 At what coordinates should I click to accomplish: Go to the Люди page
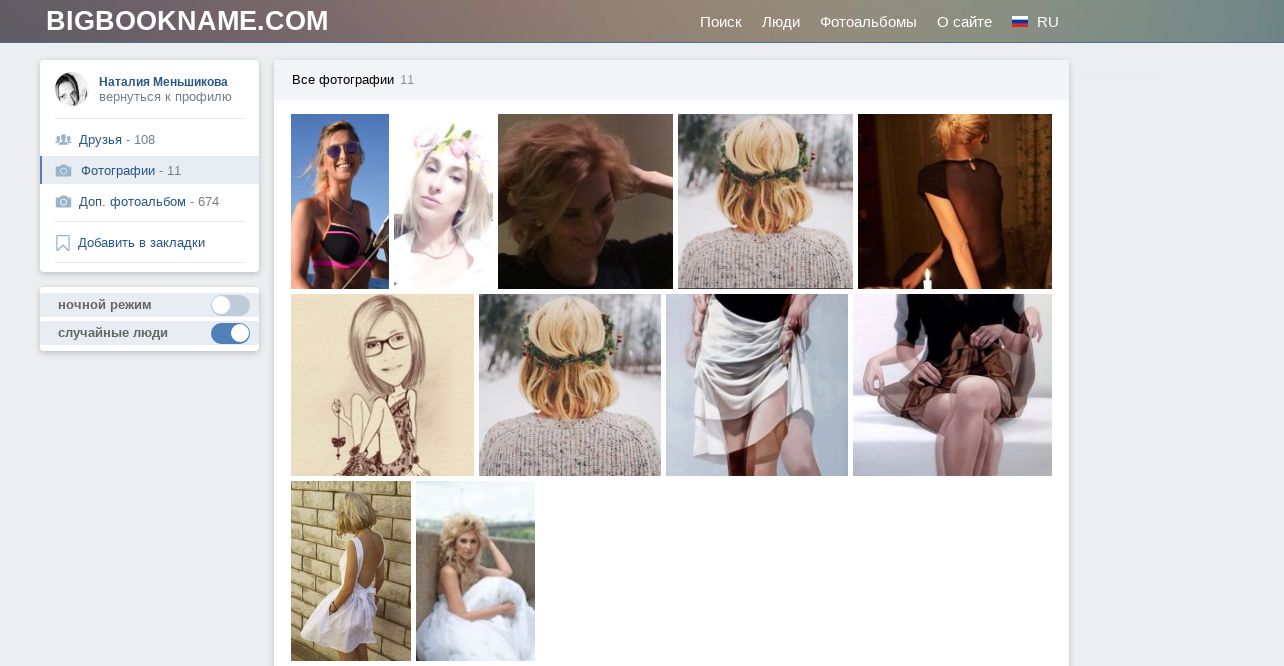click(781, 22)
